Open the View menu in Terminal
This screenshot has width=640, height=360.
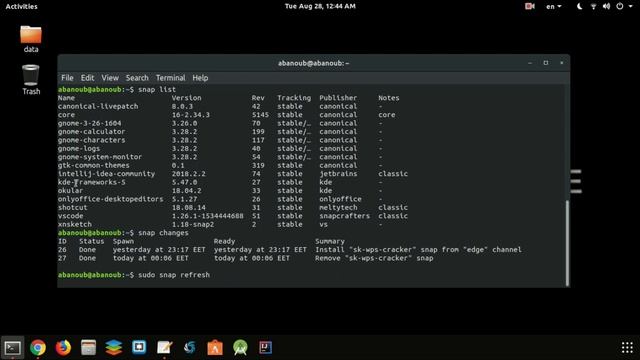tap(110, 78)
